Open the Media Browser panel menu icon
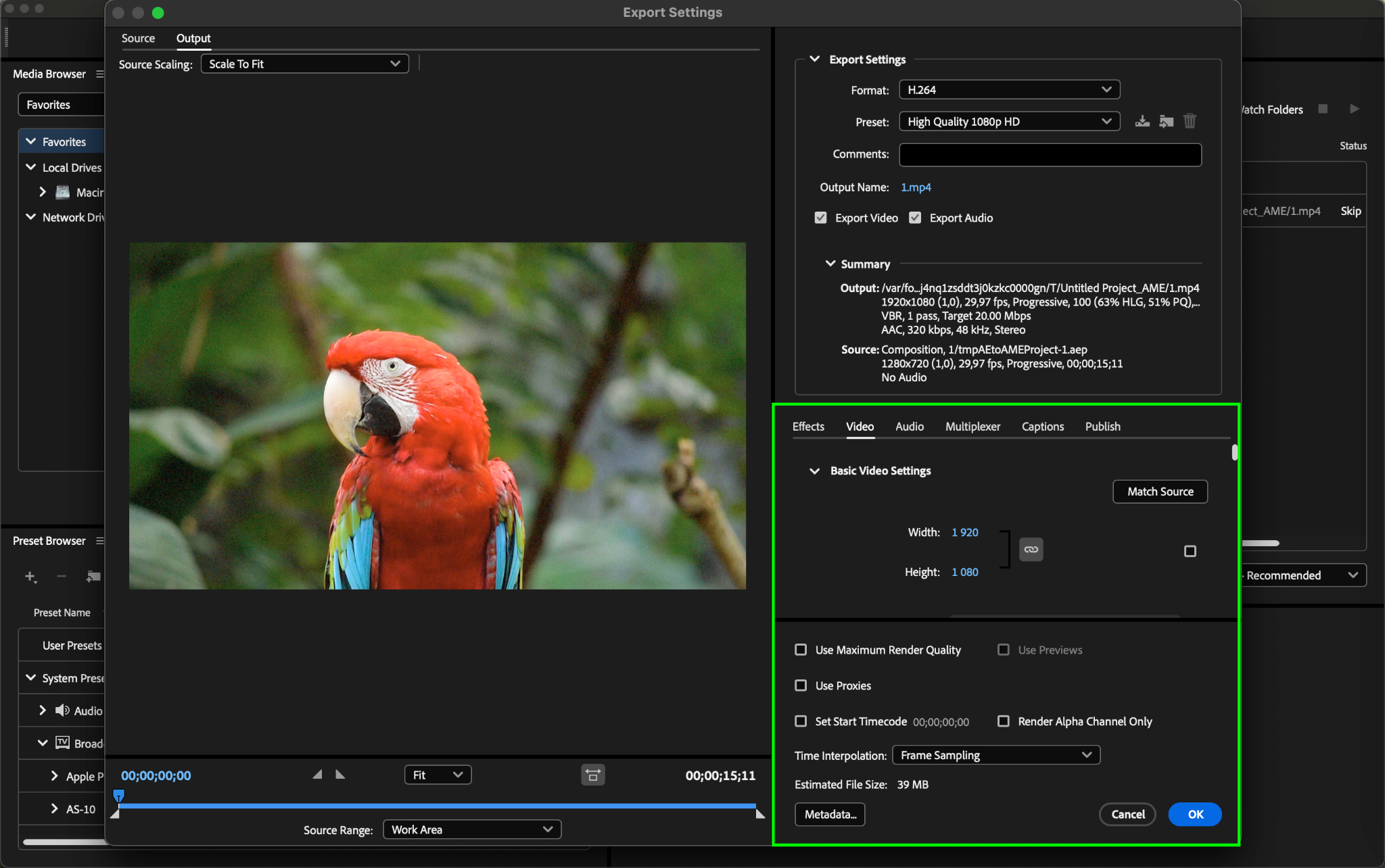1385x868 pixels. (x=100, y=74)
